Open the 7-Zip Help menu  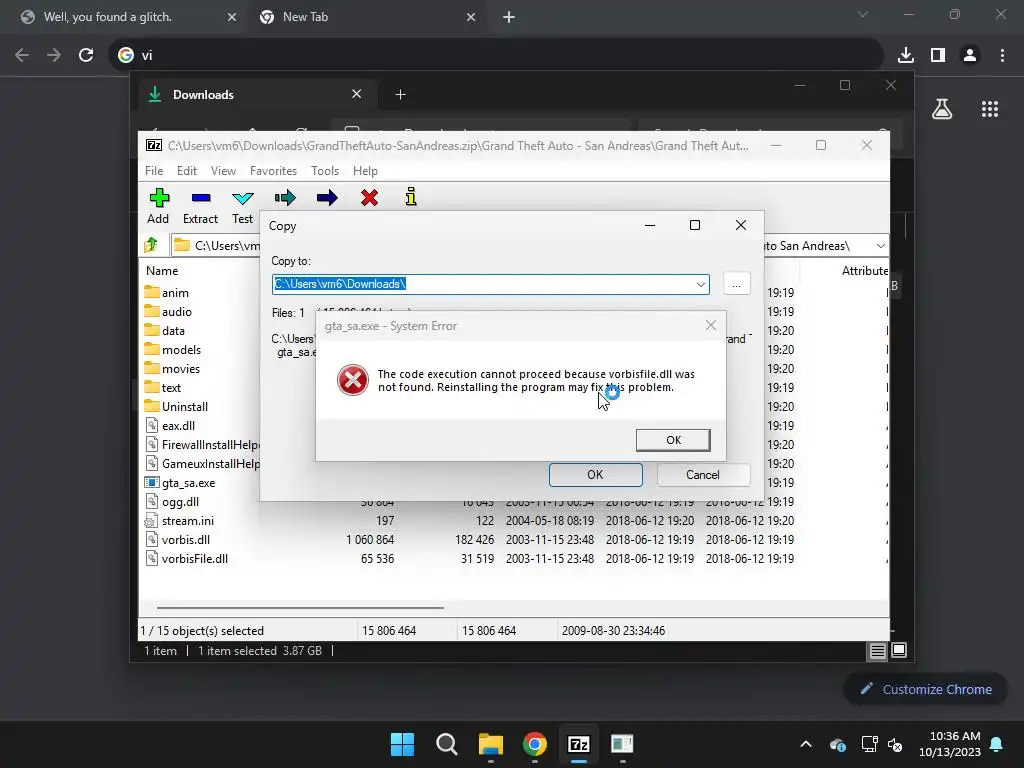365,170
